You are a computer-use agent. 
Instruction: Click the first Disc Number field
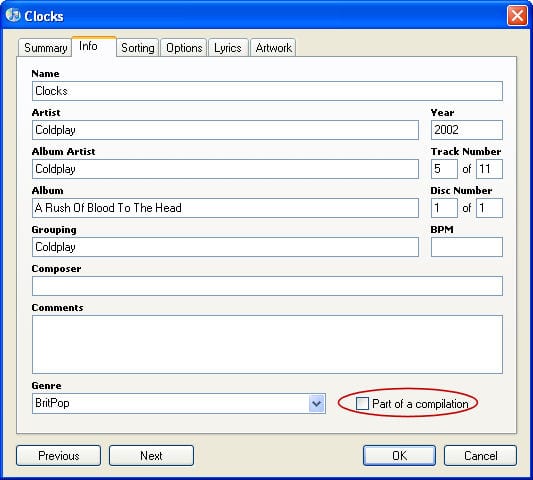(x=444, y=208)
